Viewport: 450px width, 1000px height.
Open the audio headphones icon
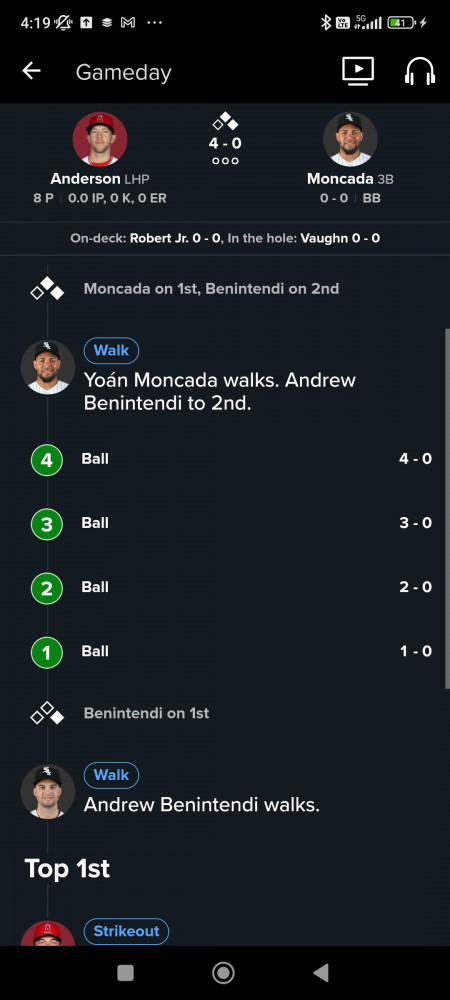(x=420, y=71)
